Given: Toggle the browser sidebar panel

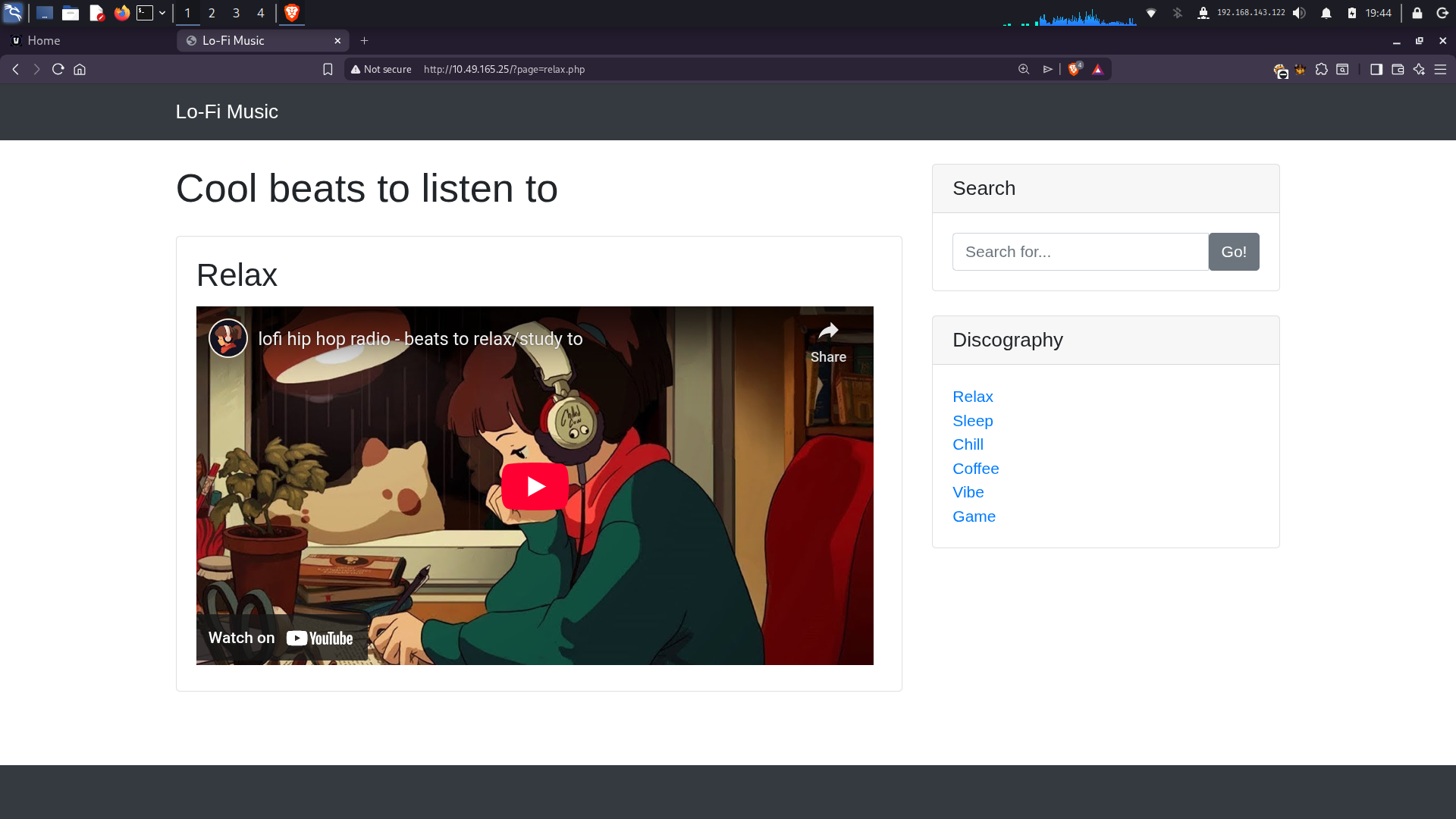Looking at the screenshot, I should coord(1376,69).
